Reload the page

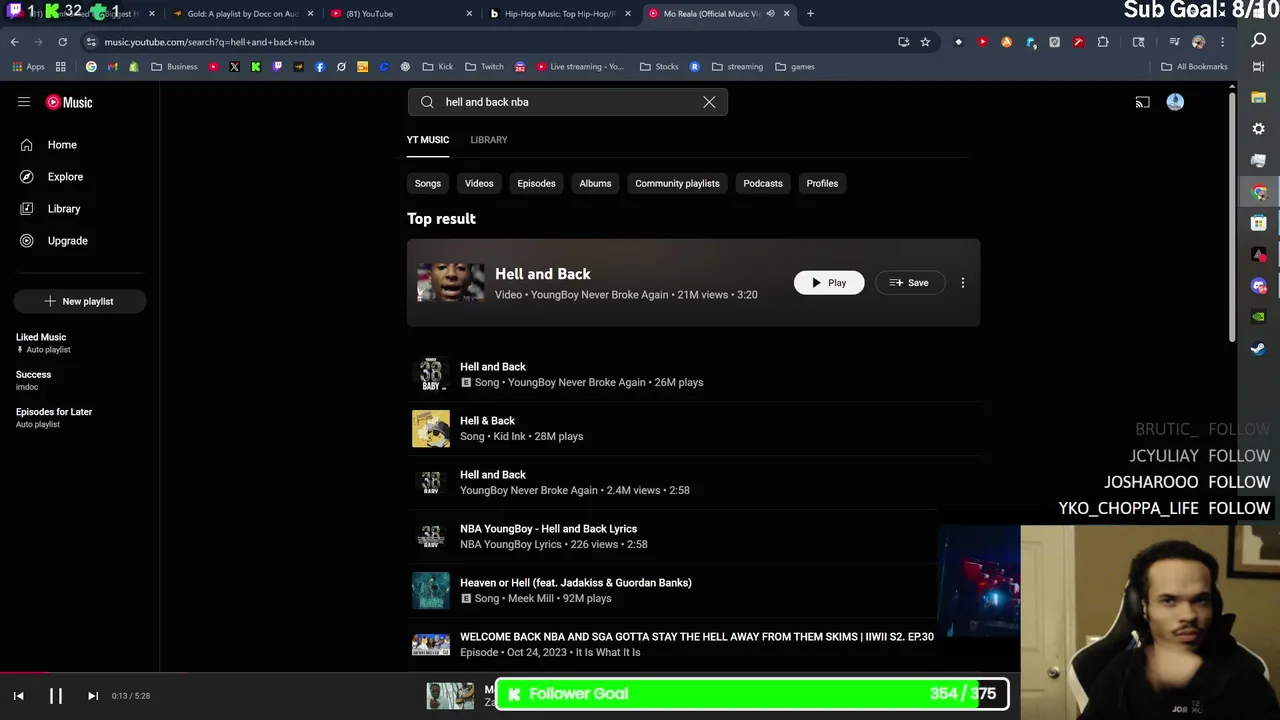tap(62, 42)
